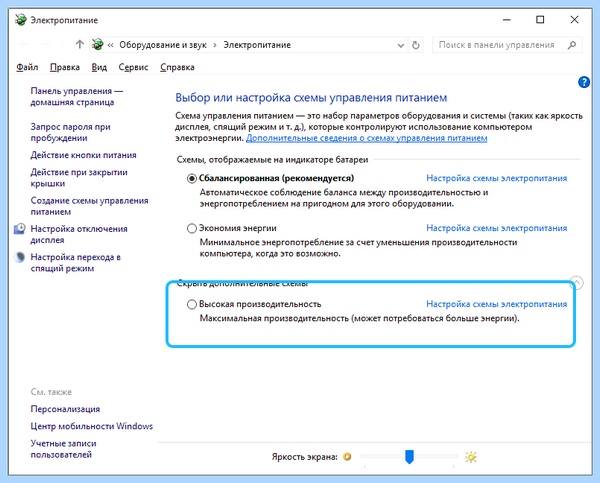Select the Высокая производительность radio button
Screen dimensions: 600x483
tap(192, 304)
